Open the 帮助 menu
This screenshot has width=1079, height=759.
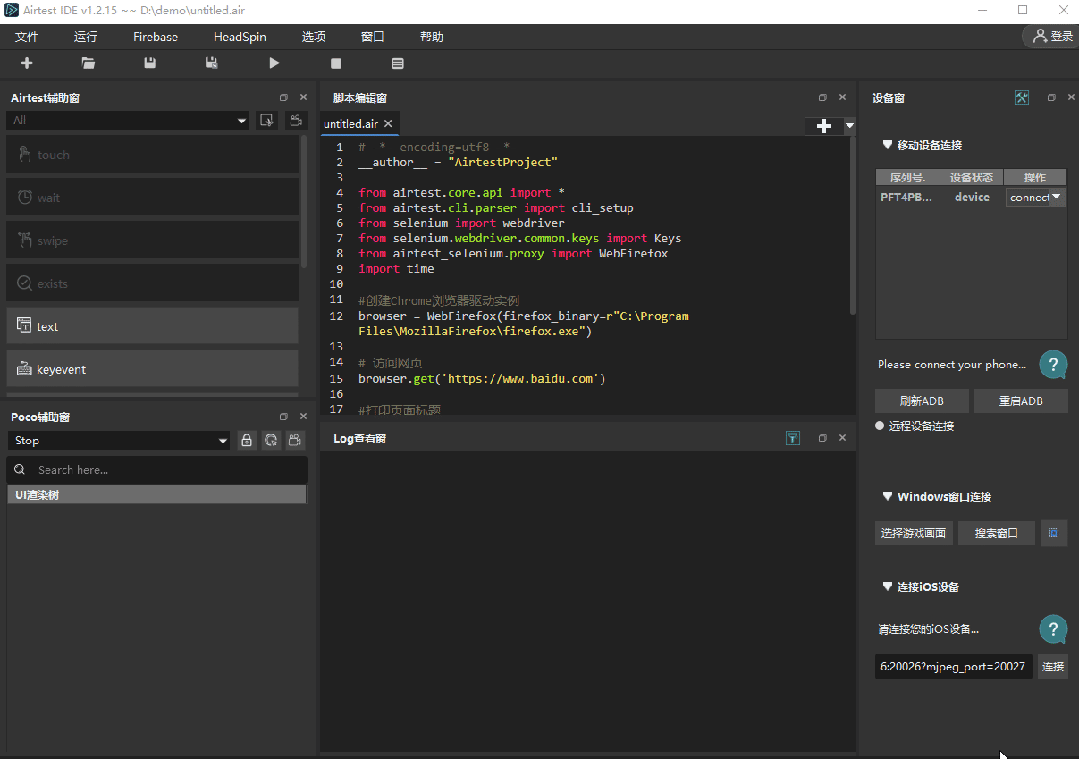coord(431,36)
